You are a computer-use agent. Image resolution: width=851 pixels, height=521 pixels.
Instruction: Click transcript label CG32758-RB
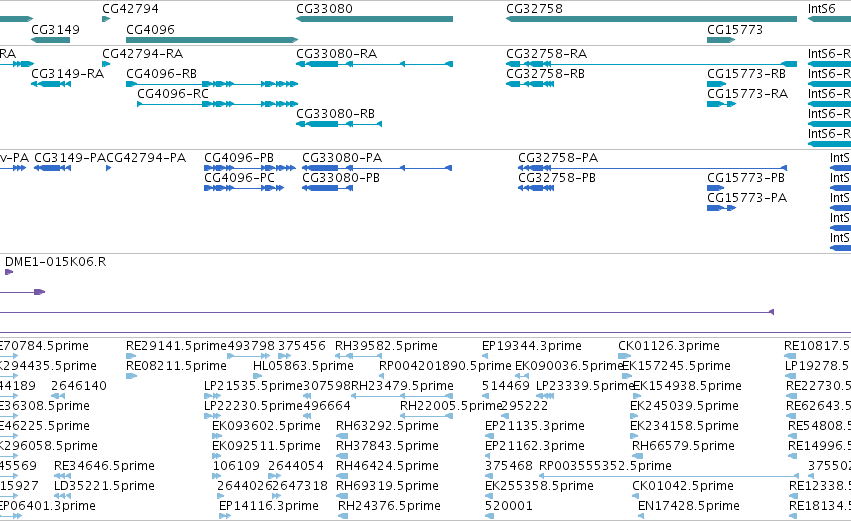[x=545, y=73]
